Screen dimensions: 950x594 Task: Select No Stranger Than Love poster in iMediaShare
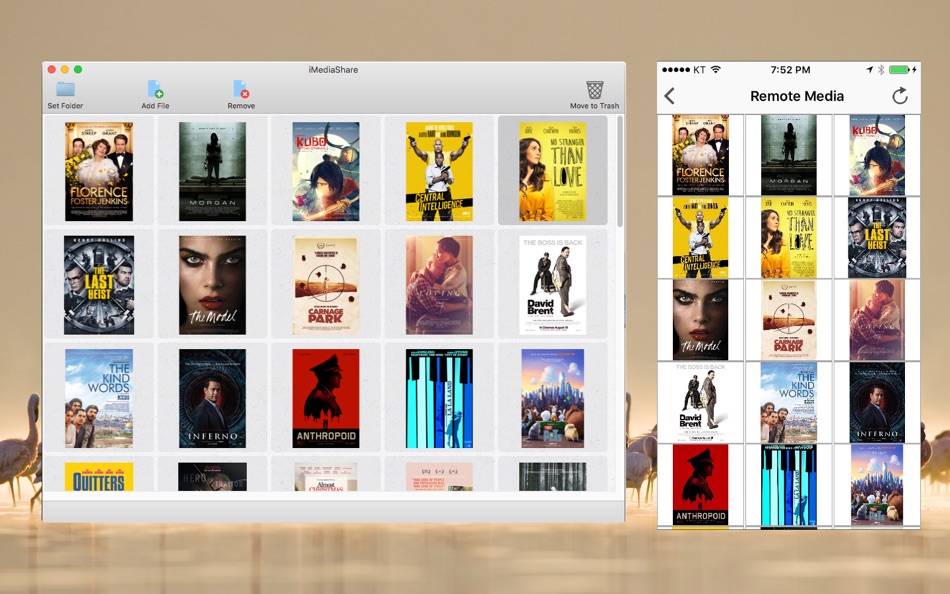[553, 172]
